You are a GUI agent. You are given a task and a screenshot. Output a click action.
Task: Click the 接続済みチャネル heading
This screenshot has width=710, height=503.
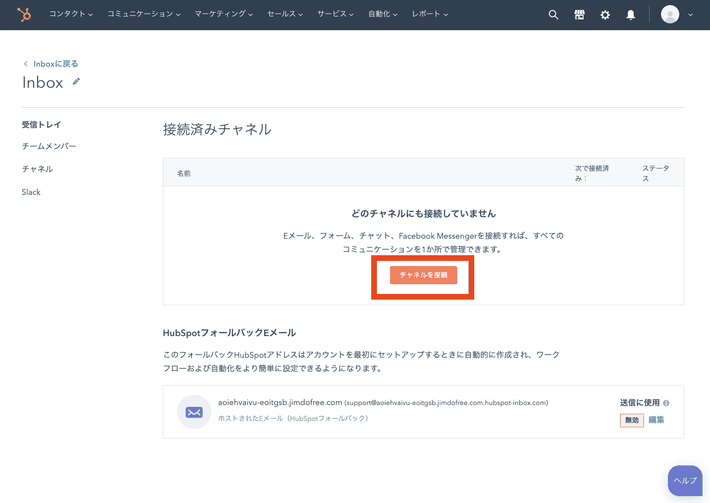click(217, 129)
